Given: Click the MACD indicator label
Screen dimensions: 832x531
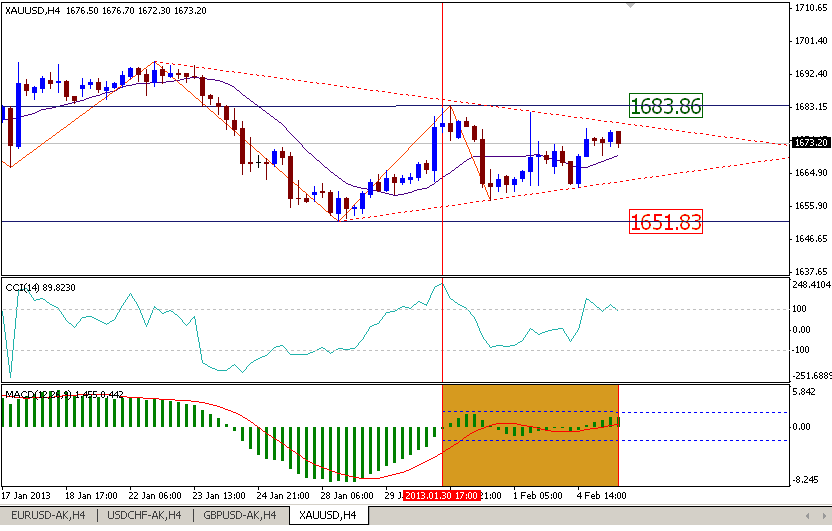Looking at the screenshot, I should [64, 394].
